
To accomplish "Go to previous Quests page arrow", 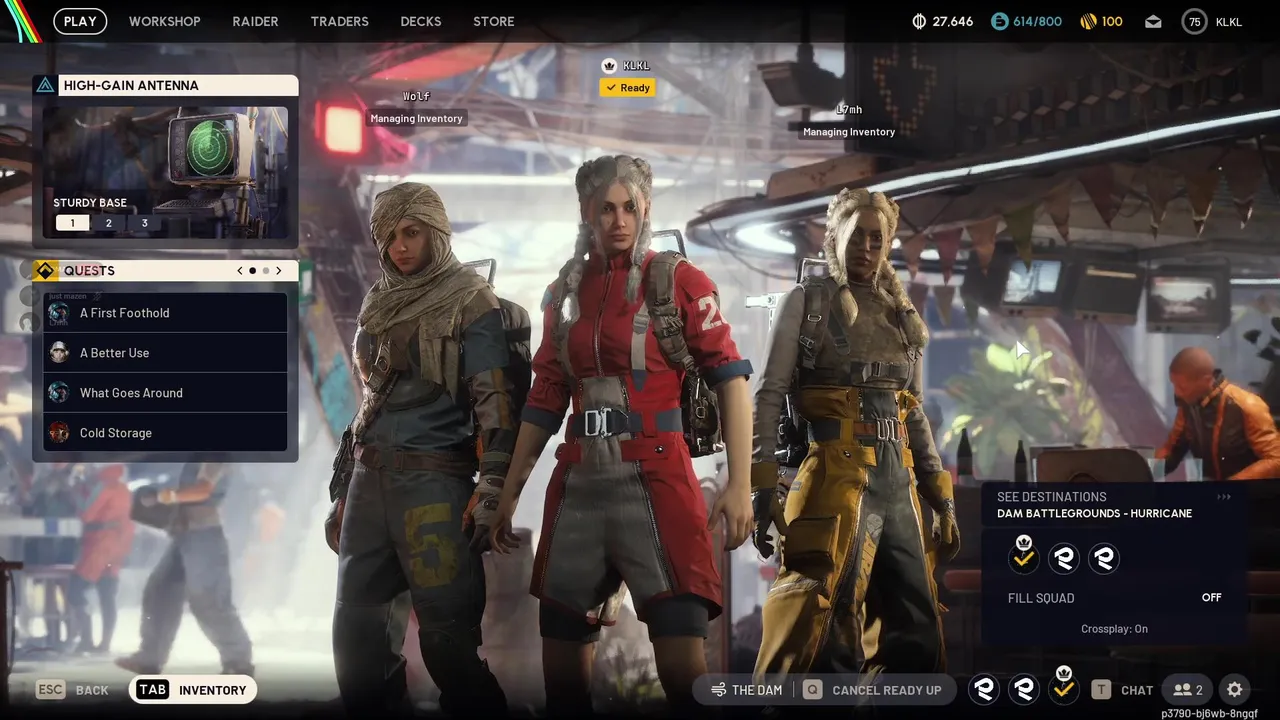I will point(240,271).
